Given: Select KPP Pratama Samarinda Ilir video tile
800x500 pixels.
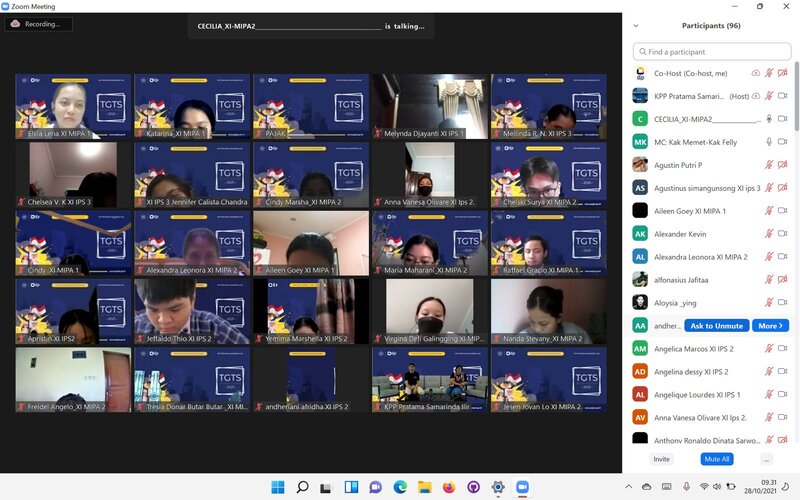Looking at the screenshot, I should pyautogui.click(x=429, y=380).
